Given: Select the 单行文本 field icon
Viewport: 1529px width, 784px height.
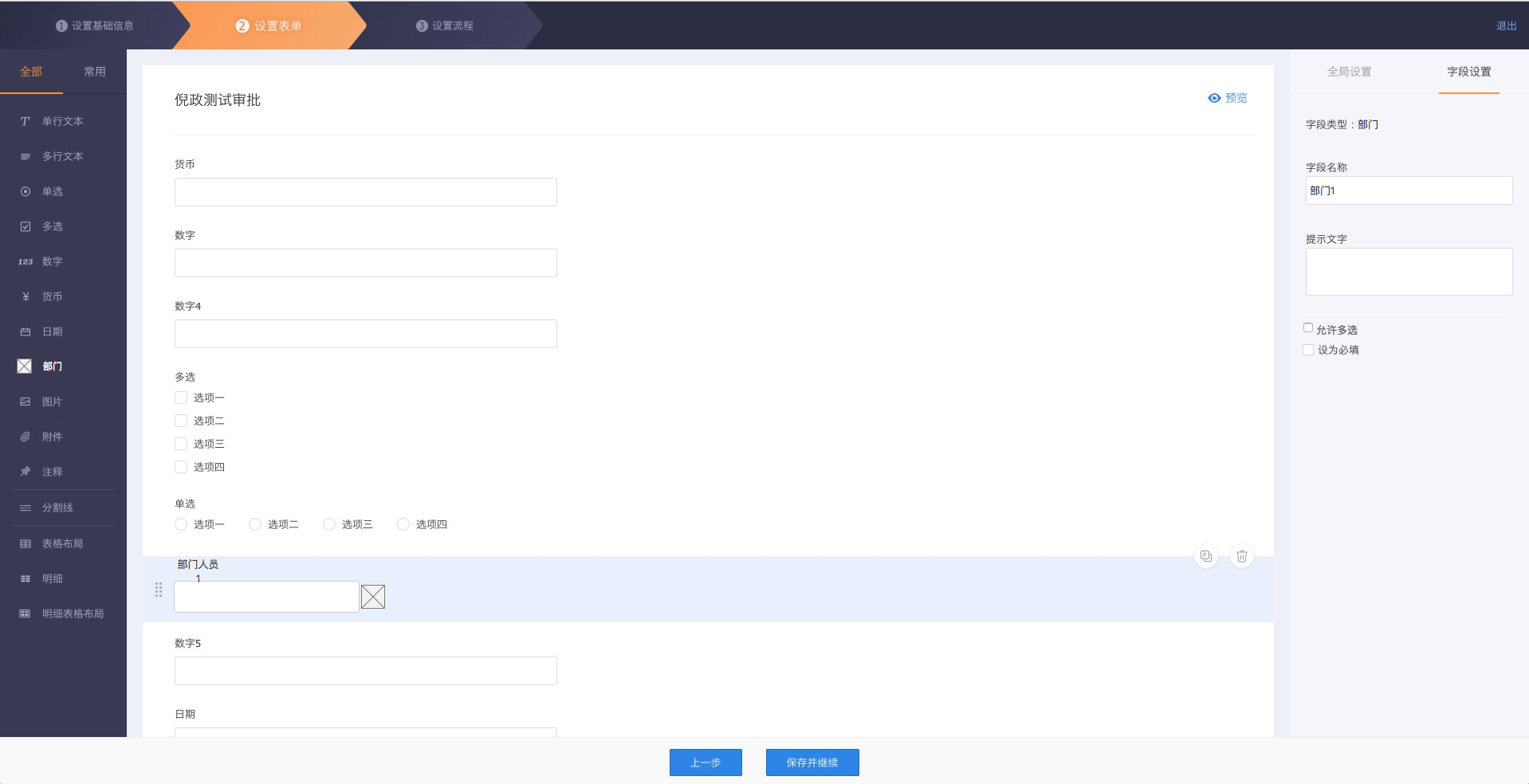Looking at the screenshot, I should coord(26,121).
